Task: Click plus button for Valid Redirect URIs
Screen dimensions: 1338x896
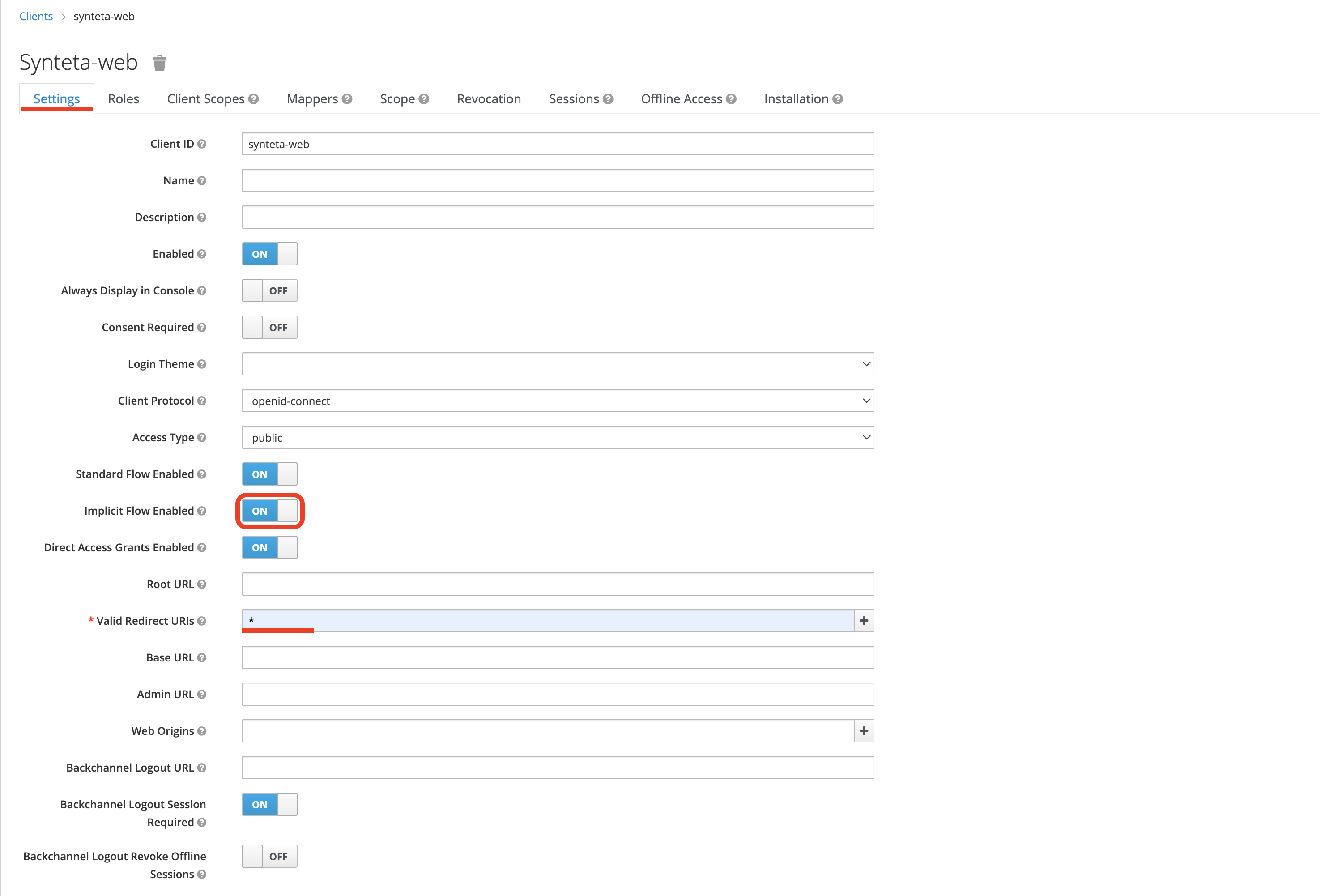Action: point(863,621)
